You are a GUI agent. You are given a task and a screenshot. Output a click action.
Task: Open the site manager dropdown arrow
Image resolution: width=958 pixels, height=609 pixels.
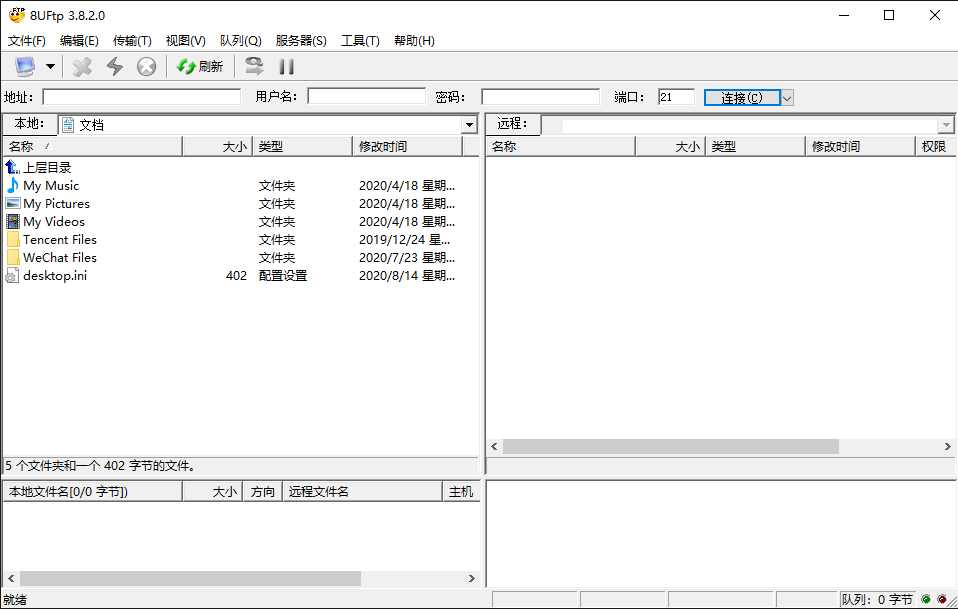[x=50, y=67]
